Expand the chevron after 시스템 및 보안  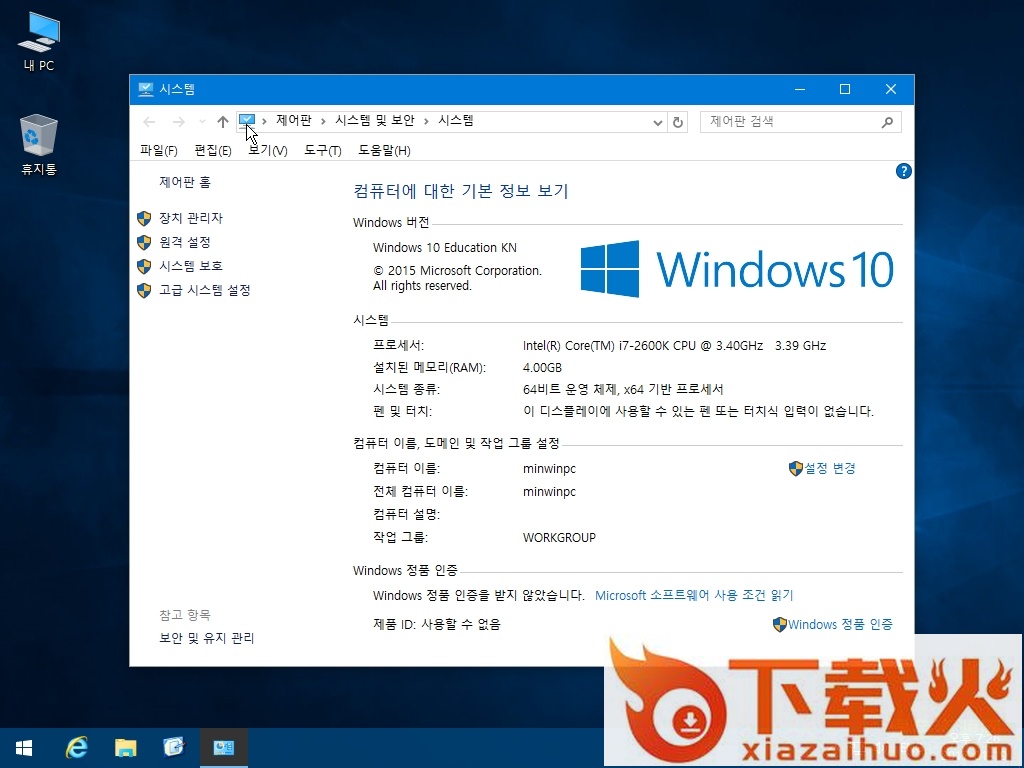point(426,121)
